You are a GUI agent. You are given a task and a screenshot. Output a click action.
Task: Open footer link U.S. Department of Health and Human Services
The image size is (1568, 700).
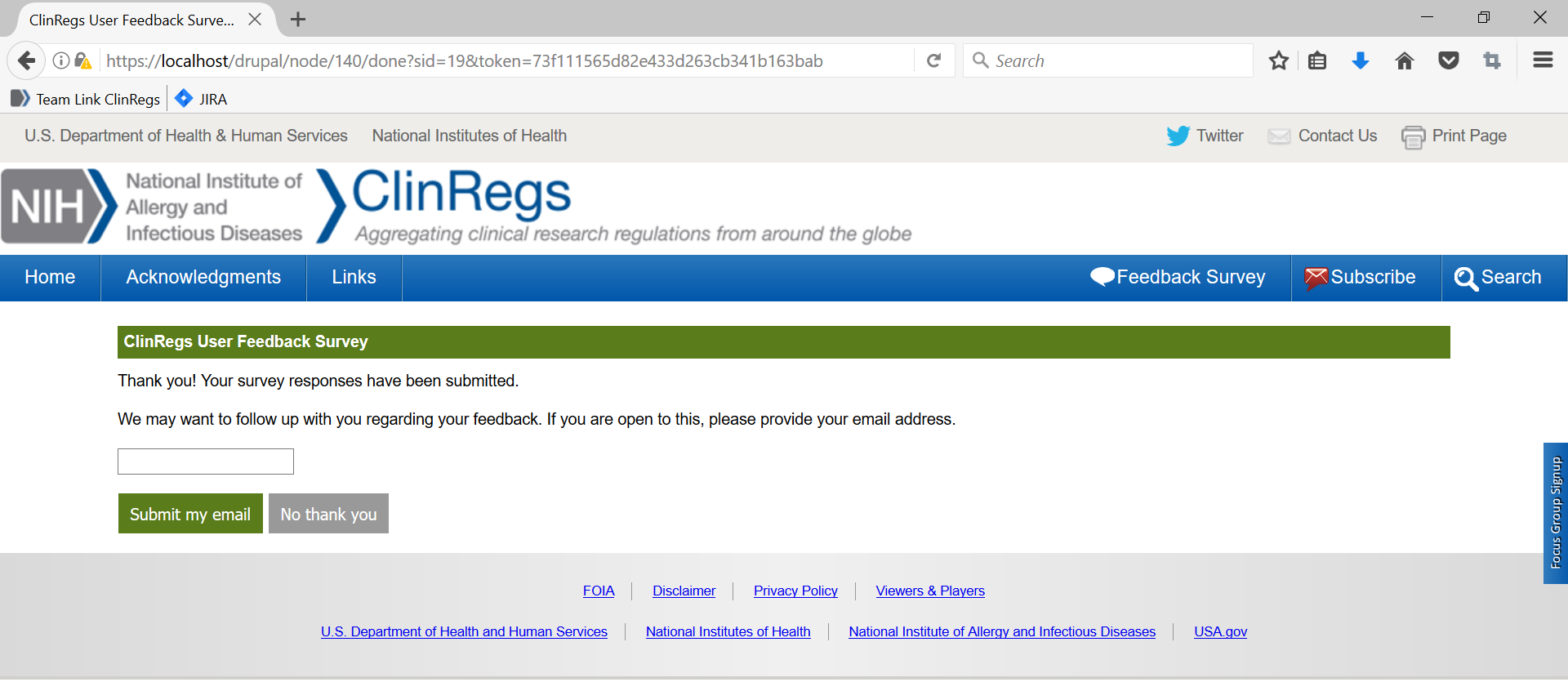464,631
